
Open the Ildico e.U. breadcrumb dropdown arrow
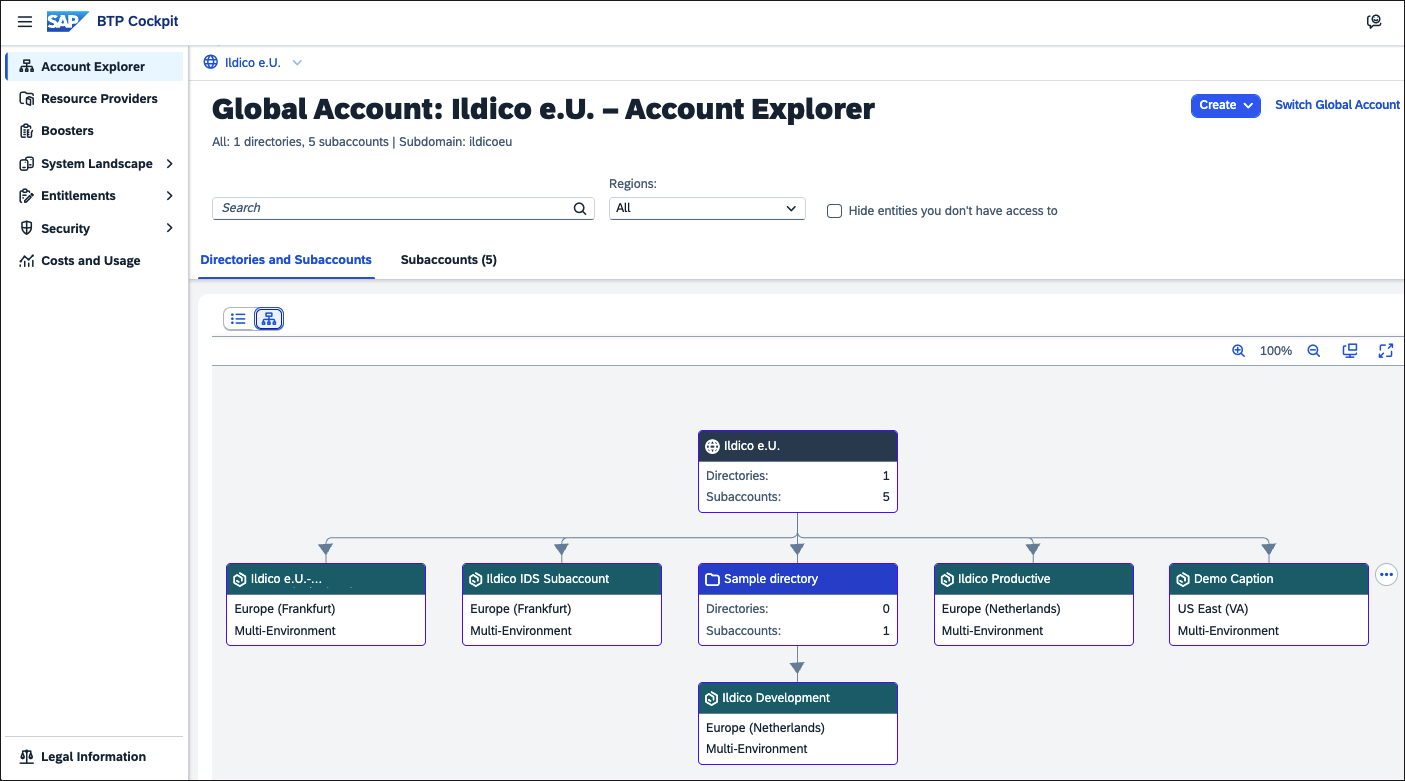(297, 63)
